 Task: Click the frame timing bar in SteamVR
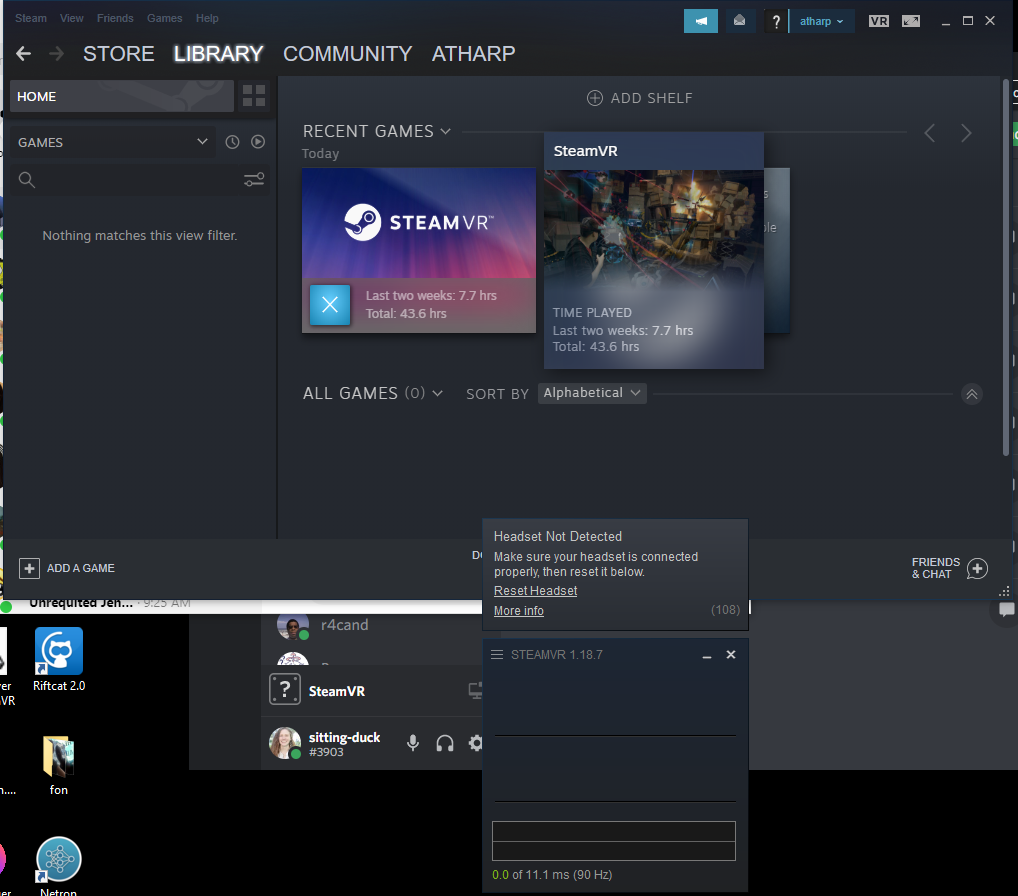click(613, 841)
